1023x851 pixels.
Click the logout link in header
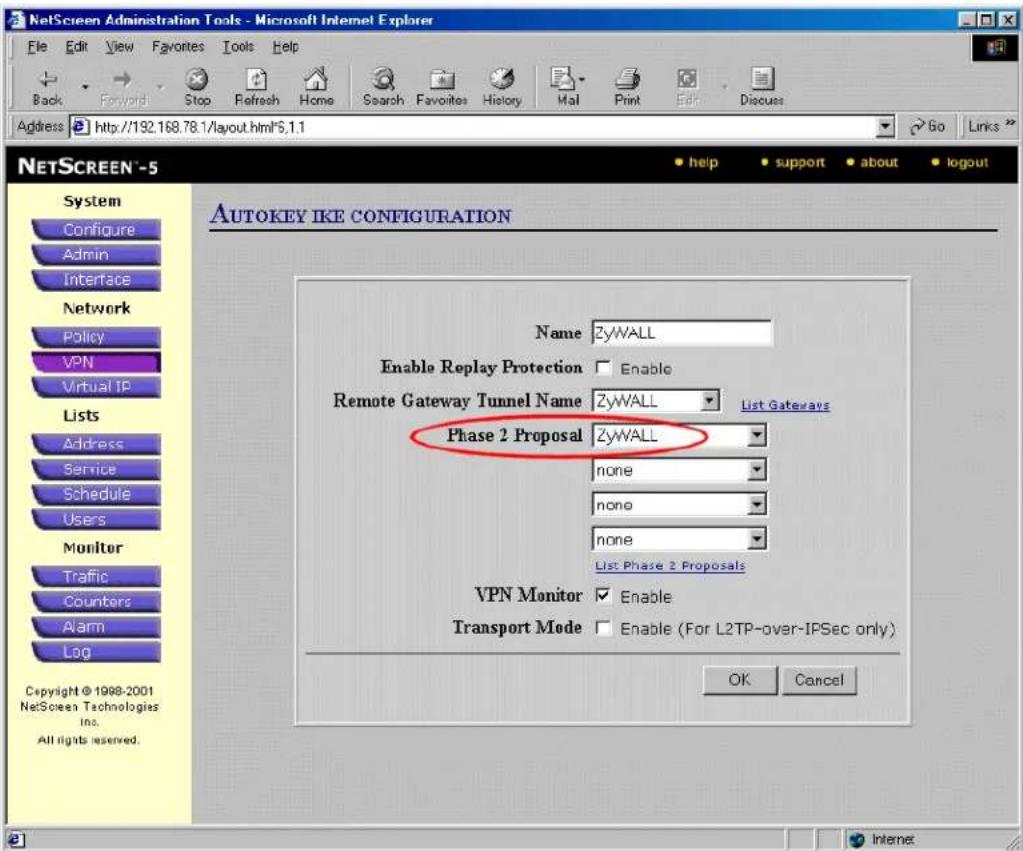[967, 162]
